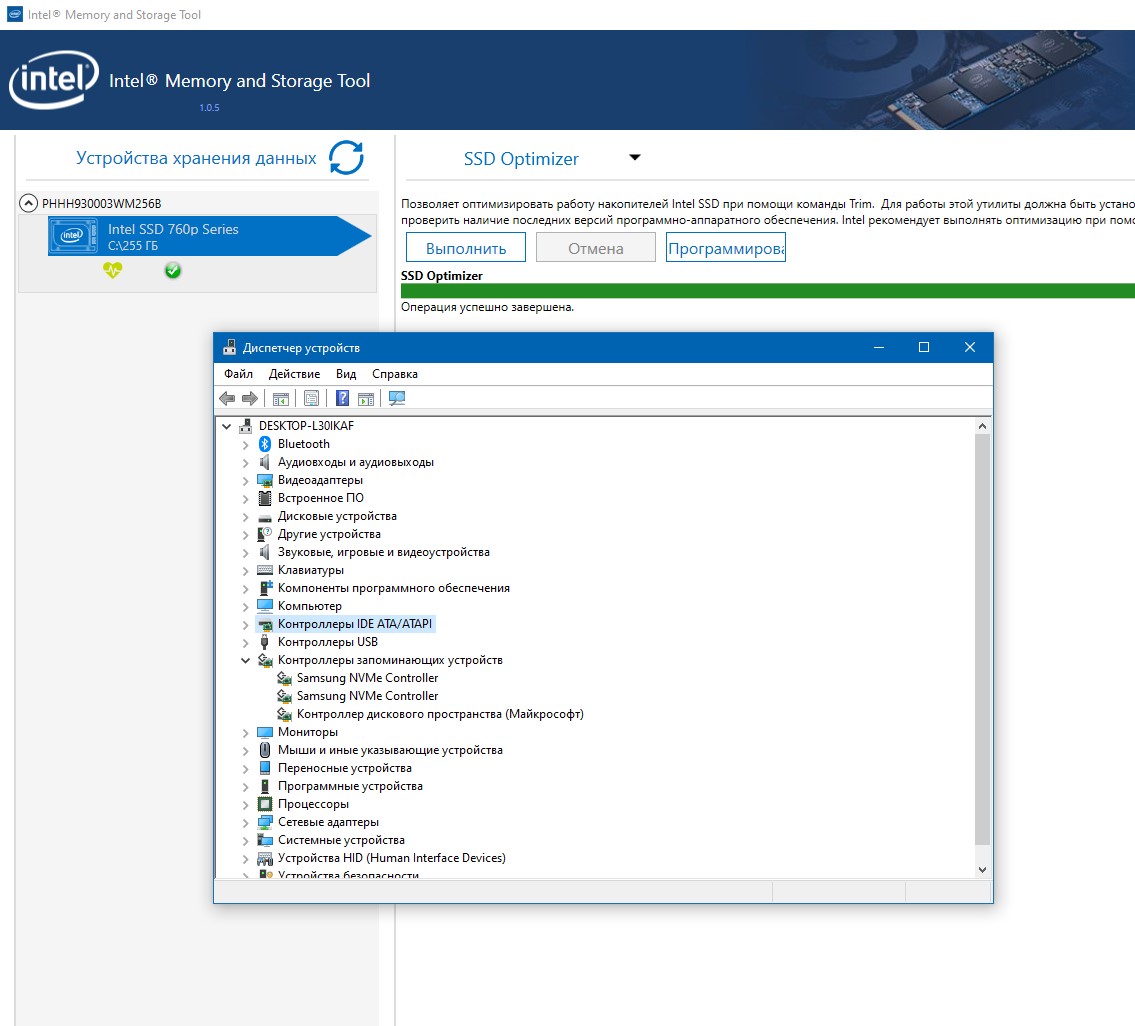Select Аудиовходы и аудиовыходы row
The height and width of the screenshot is (1026, 1135).
355,462
